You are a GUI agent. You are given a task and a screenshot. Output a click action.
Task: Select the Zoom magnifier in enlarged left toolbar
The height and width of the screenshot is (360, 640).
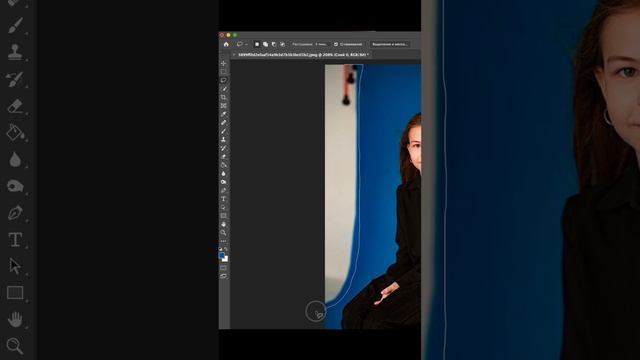pyautogui.click(x=15, y=346)
